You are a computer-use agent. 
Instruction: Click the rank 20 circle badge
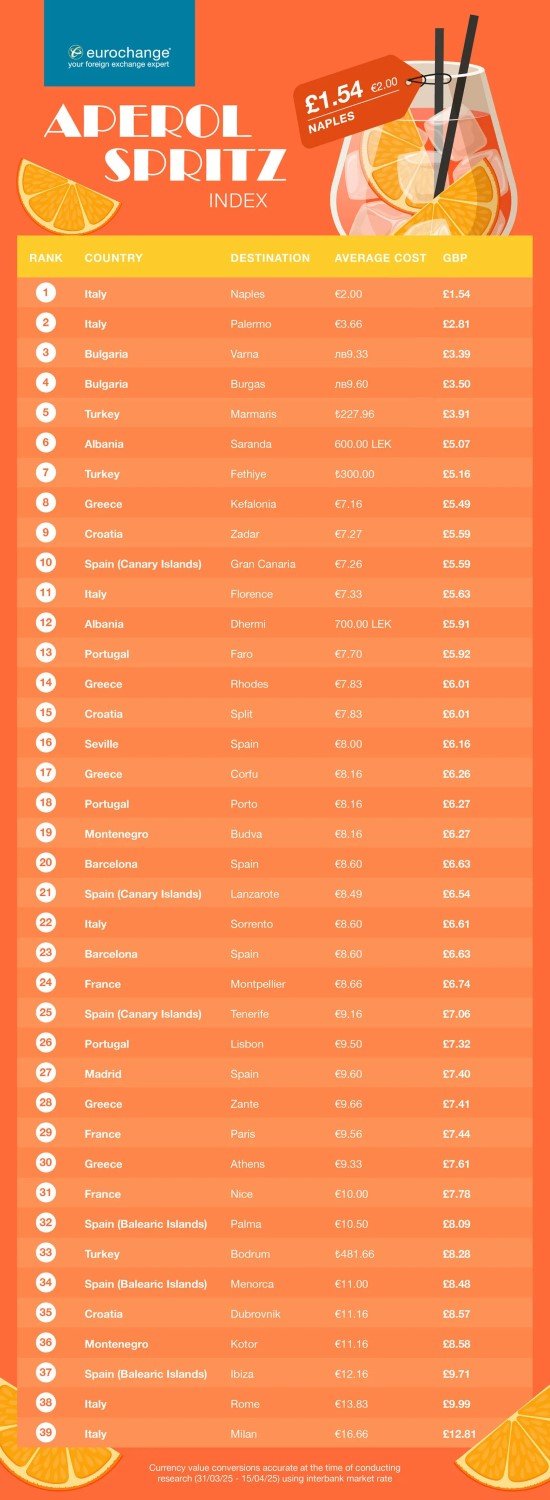pyautogui.click(x=46, y=863)
